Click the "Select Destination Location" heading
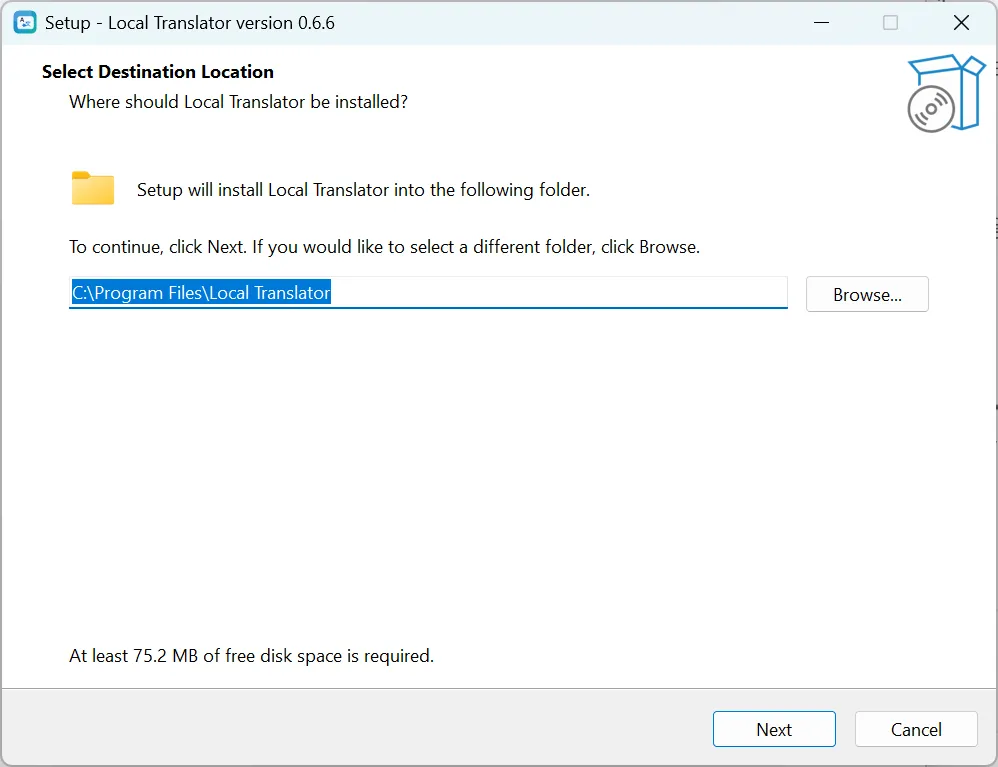The width and height of the screenshot is (998, 767). (158, 72)
